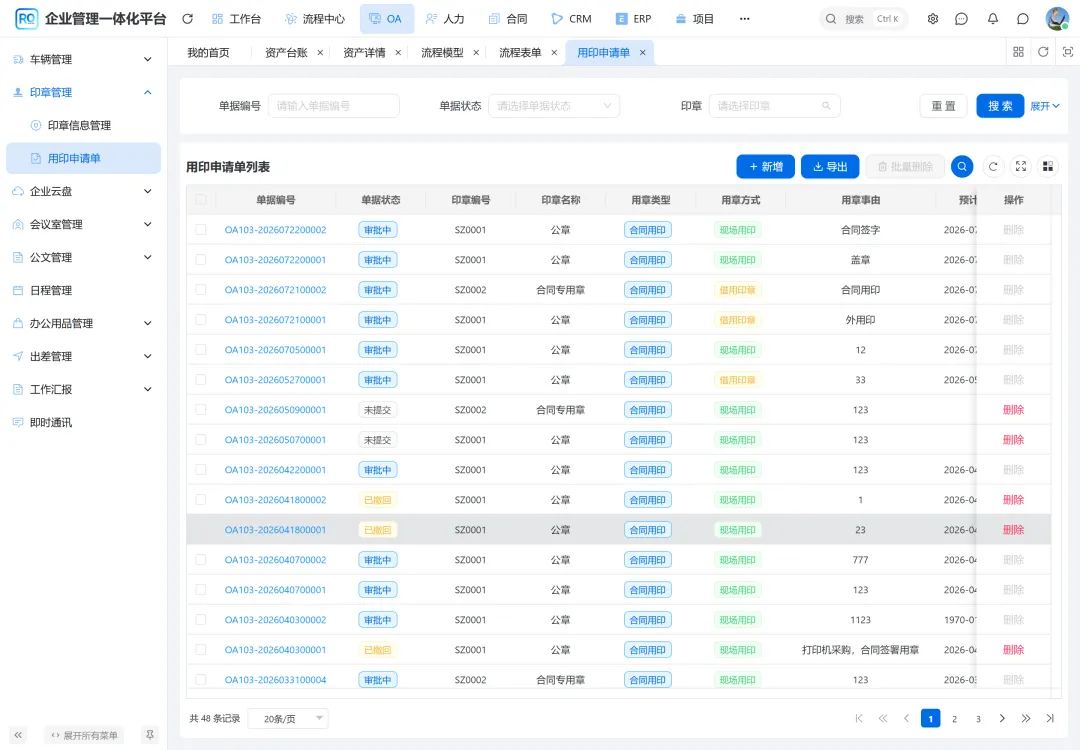Check the row OA103-2026072200001

(200, 260)
